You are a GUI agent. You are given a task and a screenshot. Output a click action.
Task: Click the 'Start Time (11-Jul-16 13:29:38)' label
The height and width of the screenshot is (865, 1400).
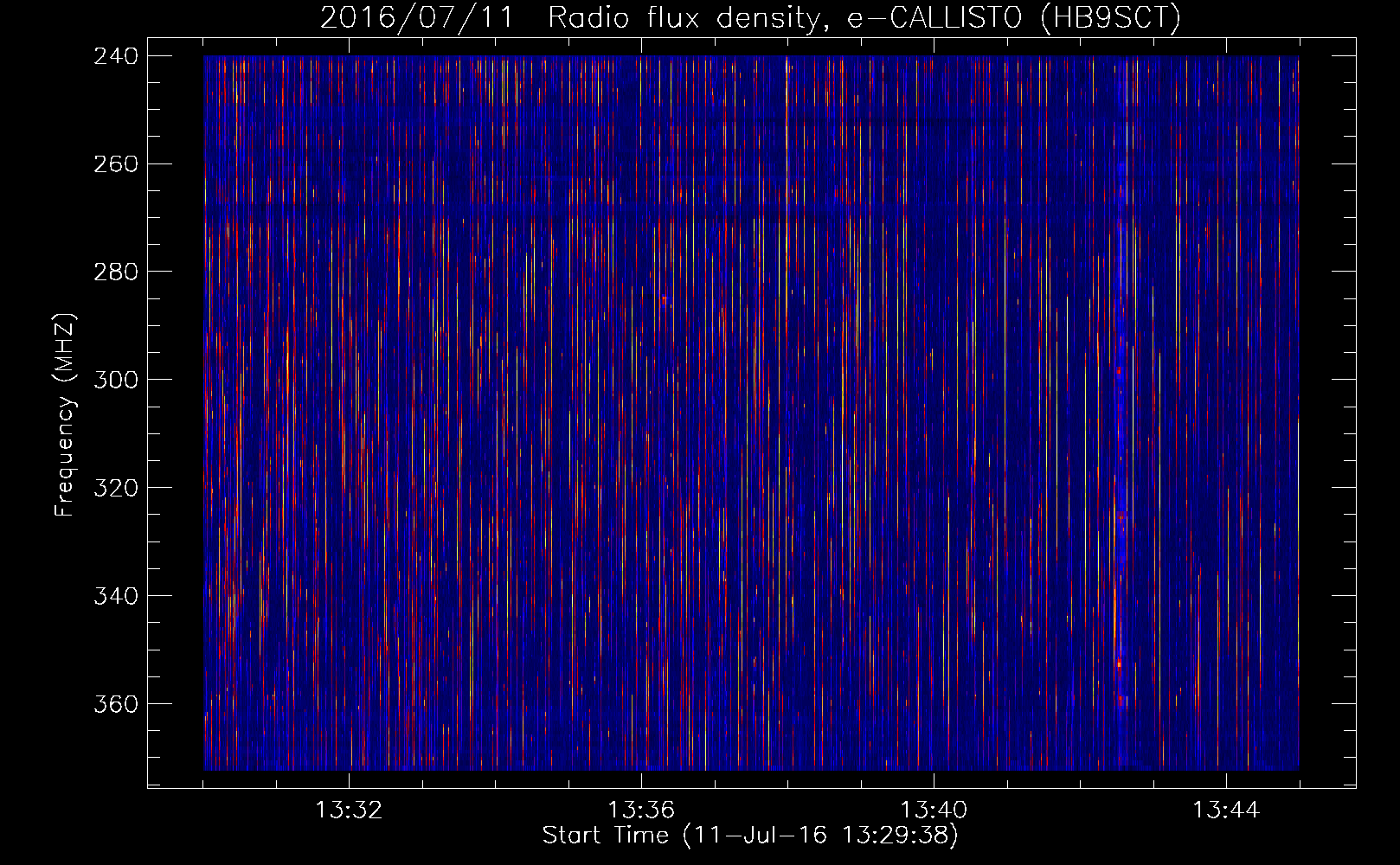(750, 835)
